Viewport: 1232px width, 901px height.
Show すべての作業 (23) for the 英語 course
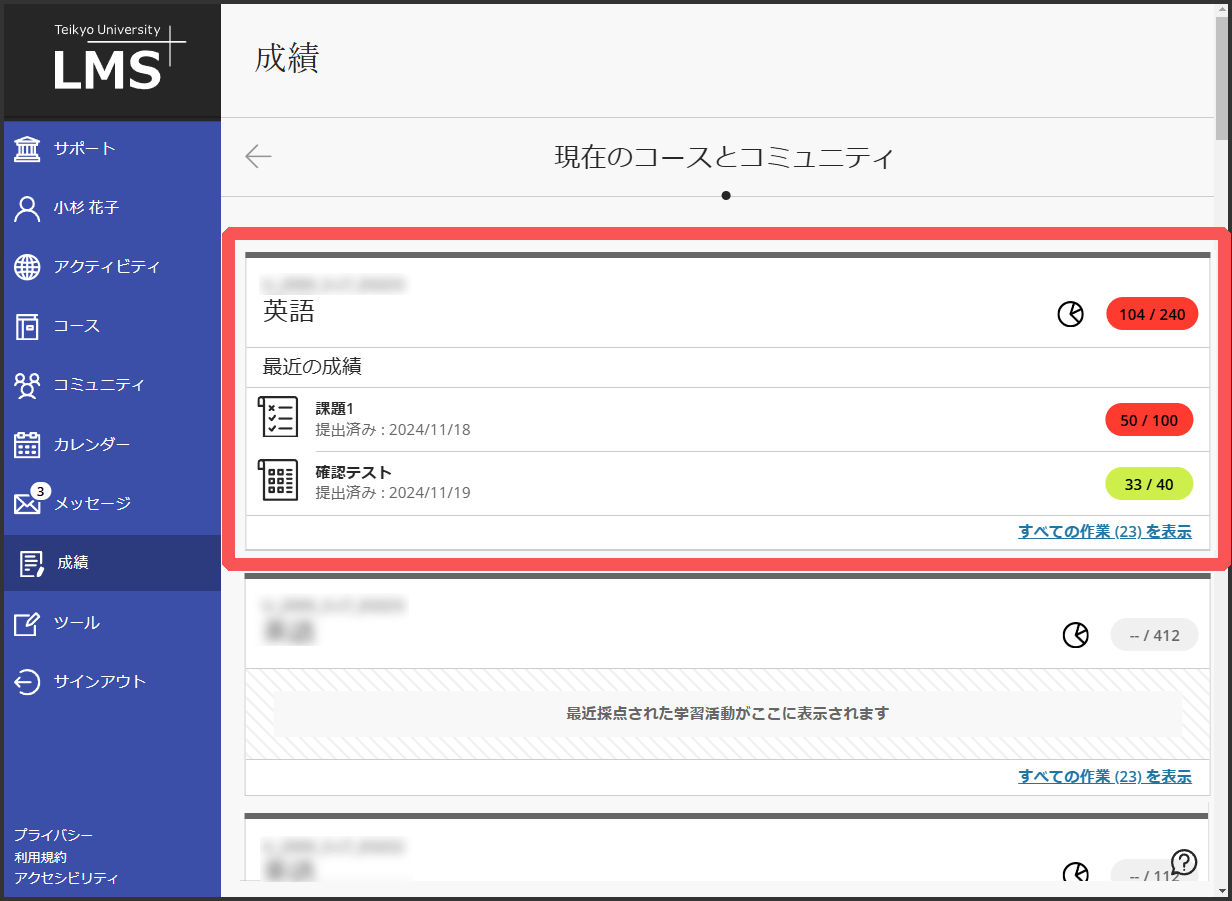click(1104, 531)
